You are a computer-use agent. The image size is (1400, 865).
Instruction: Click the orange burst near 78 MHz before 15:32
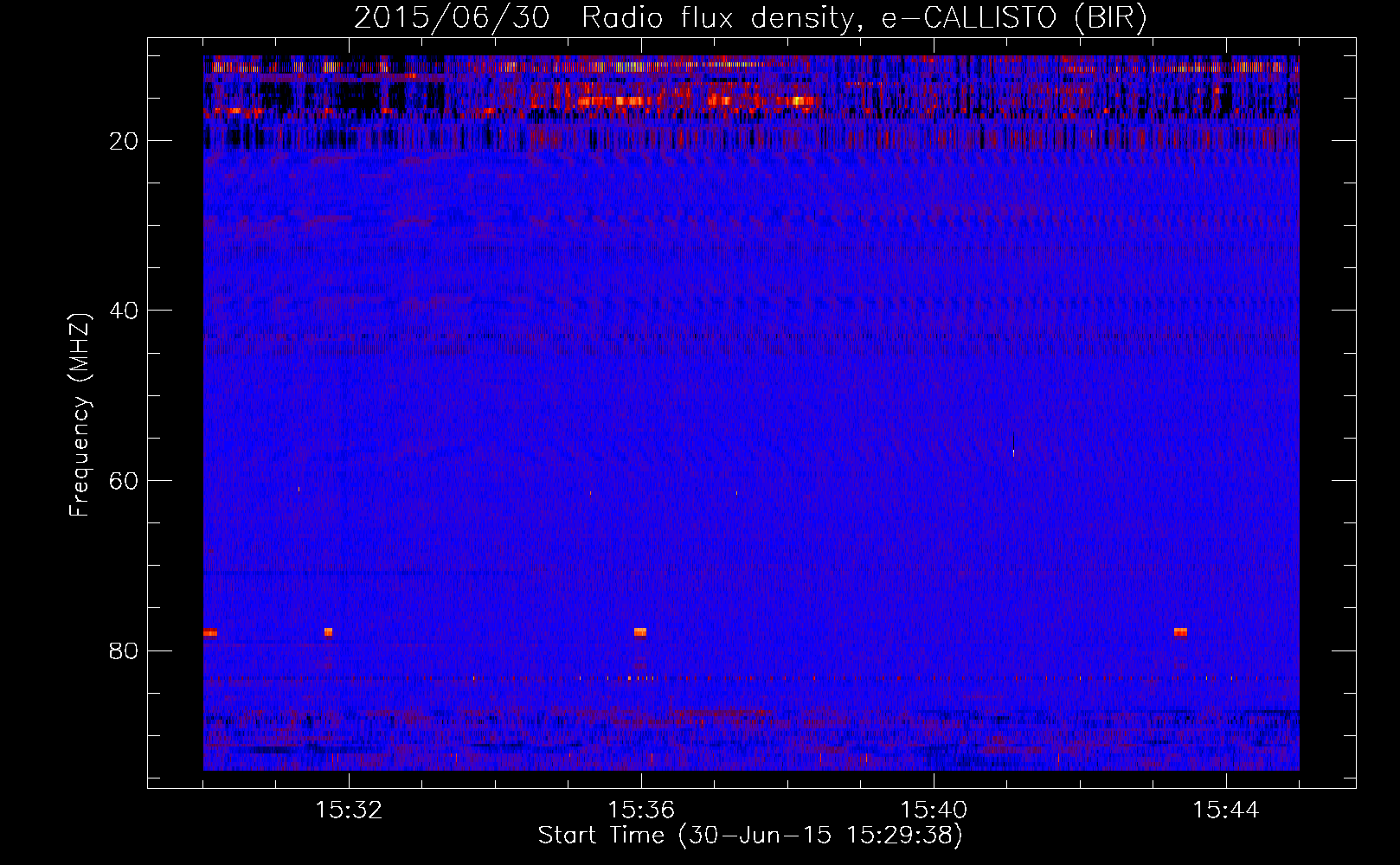click(x=328, y=632)
